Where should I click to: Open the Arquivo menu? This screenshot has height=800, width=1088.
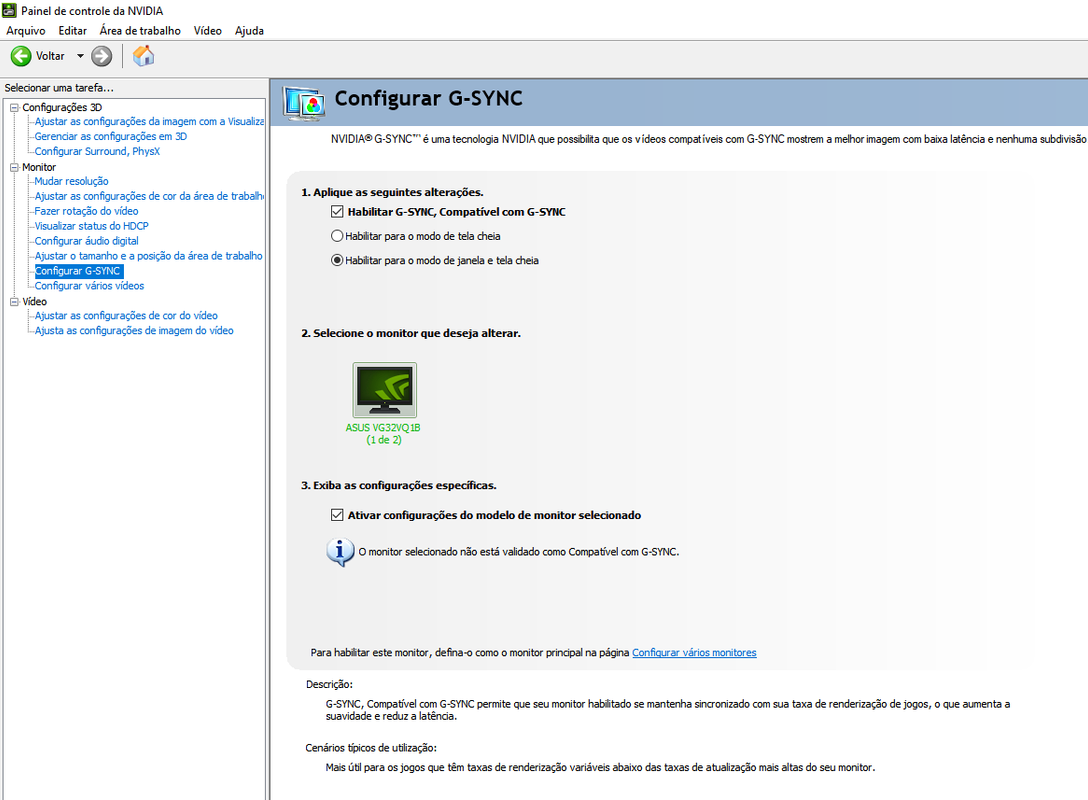pos(26,31)
